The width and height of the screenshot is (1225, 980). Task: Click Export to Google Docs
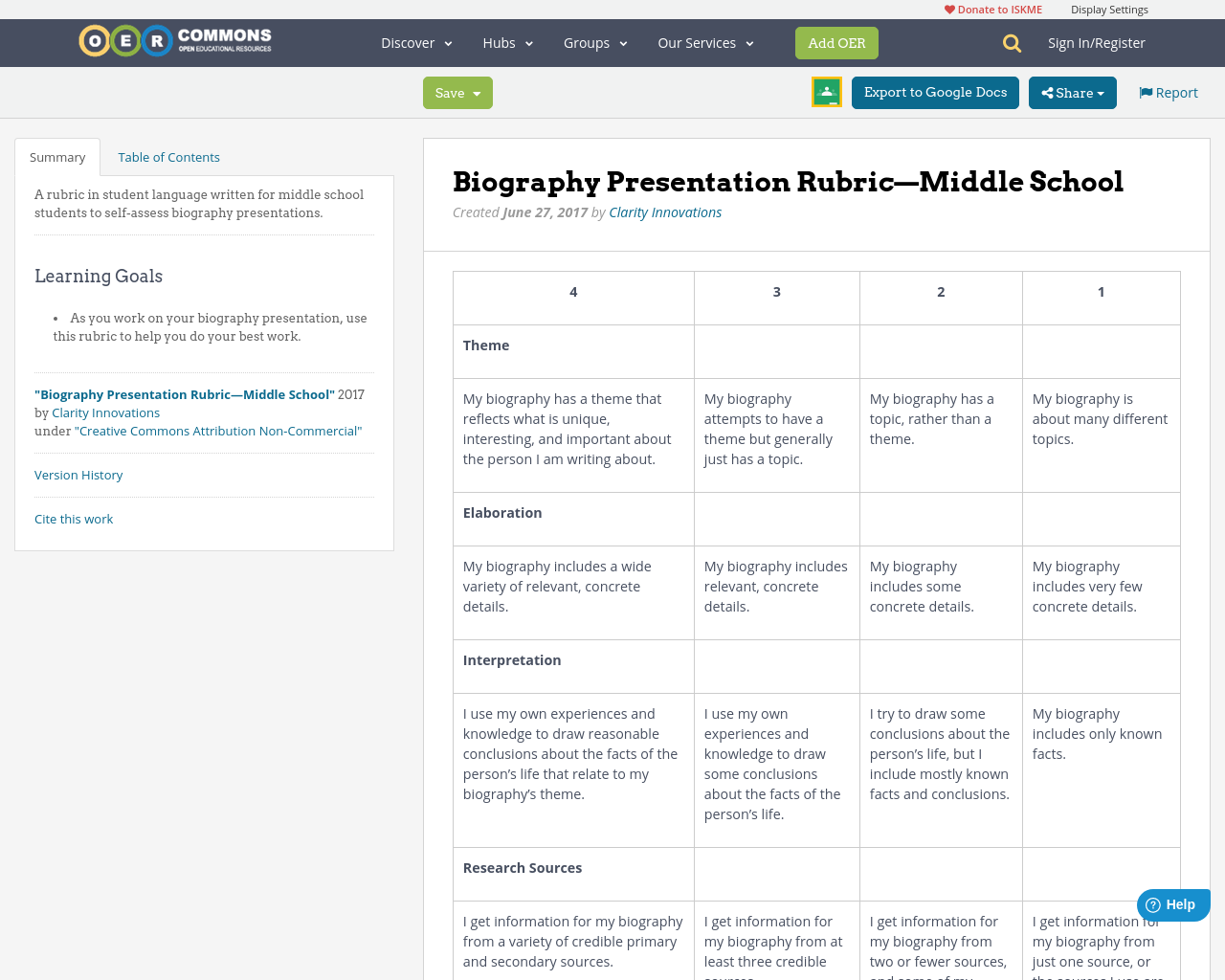coord(935,92)
